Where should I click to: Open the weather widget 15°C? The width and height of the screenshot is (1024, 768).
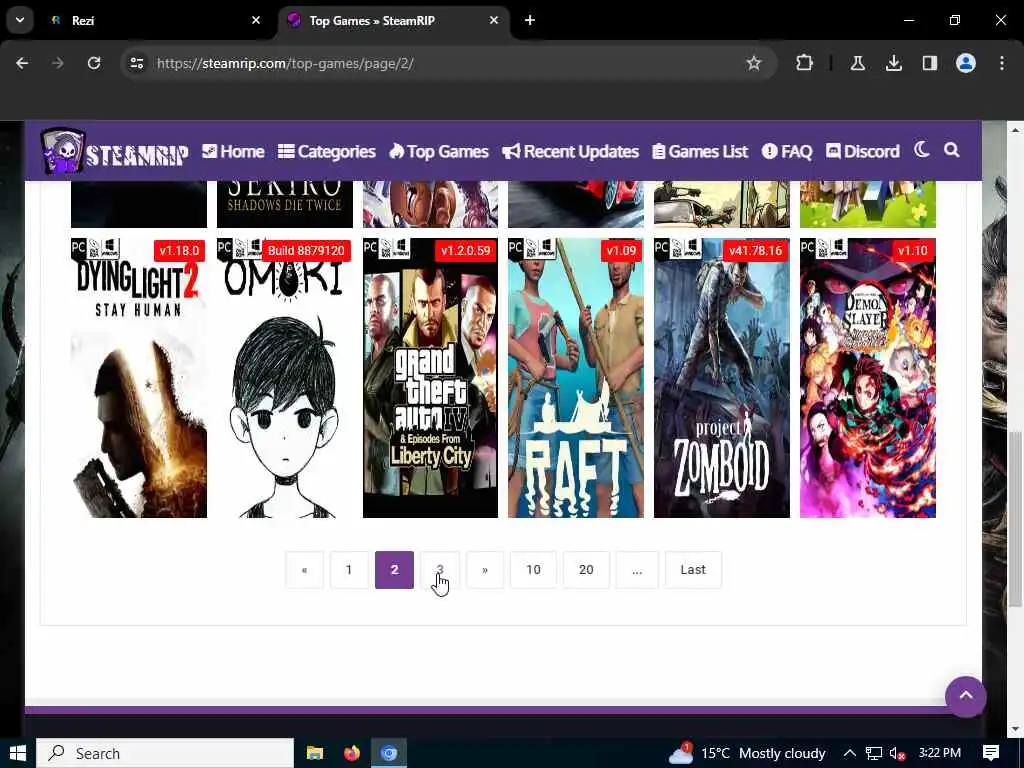pyautogui.click(x=747, y=753)
